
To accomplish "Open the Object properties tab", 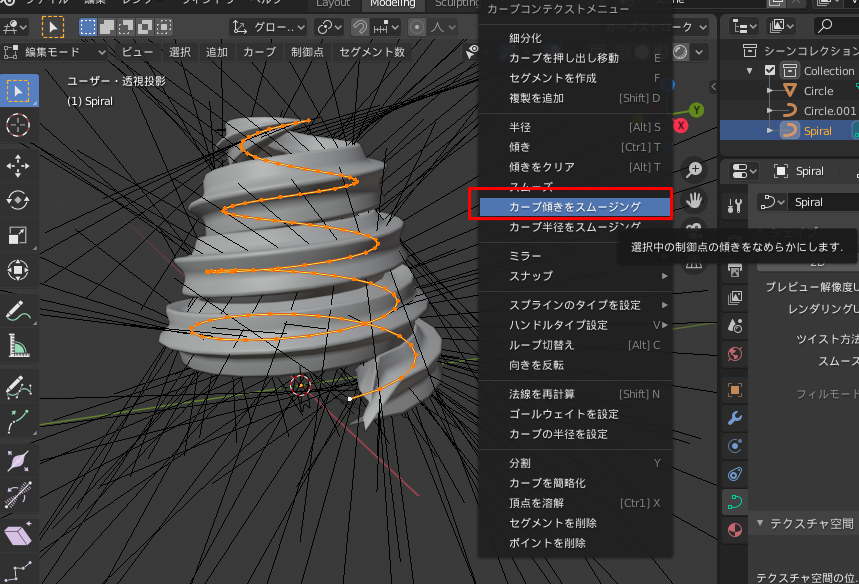I will click(x=735, y=390).
